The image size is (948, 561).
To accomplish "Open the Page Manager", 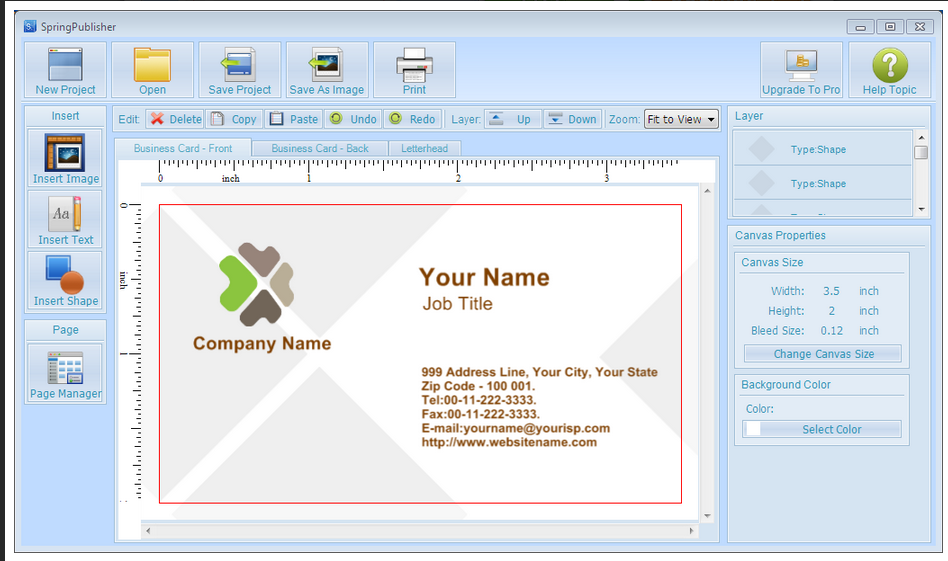I will click(x=65, y=373).
